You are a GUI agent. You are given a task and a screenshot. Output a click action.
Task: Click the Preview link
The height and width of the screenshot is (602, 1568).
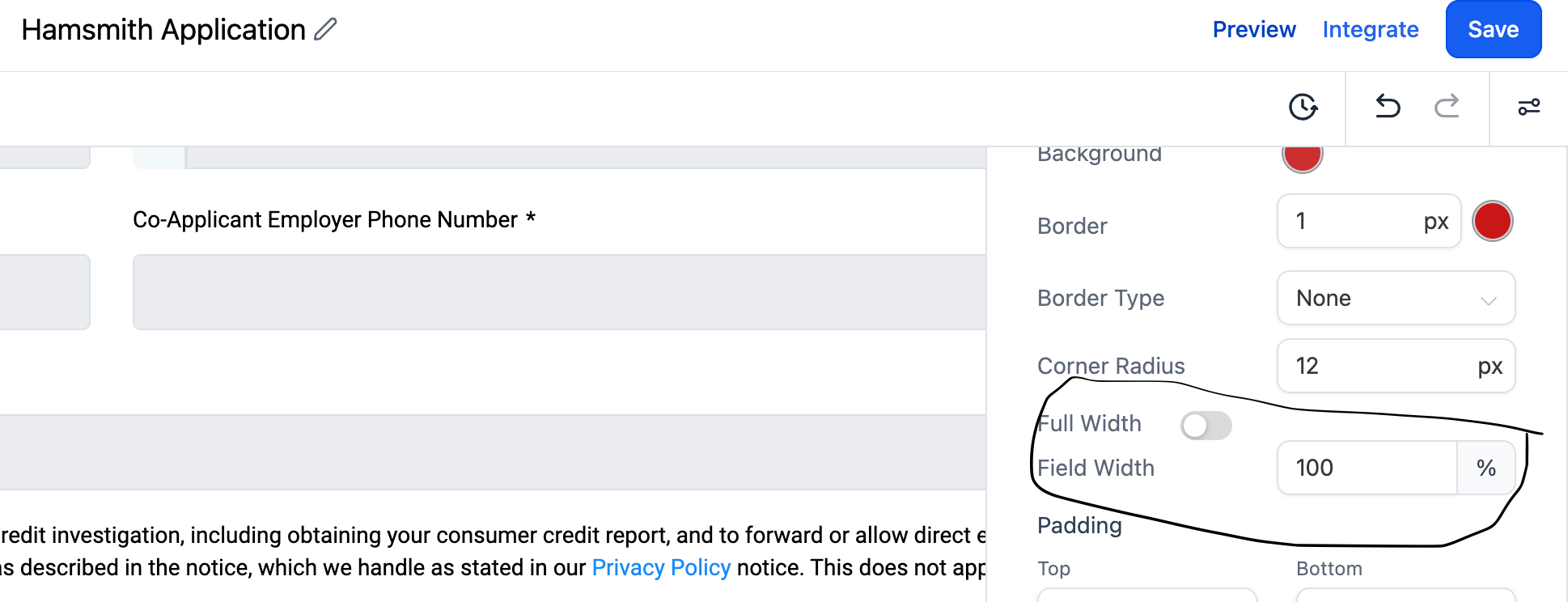click(1254, 30)
